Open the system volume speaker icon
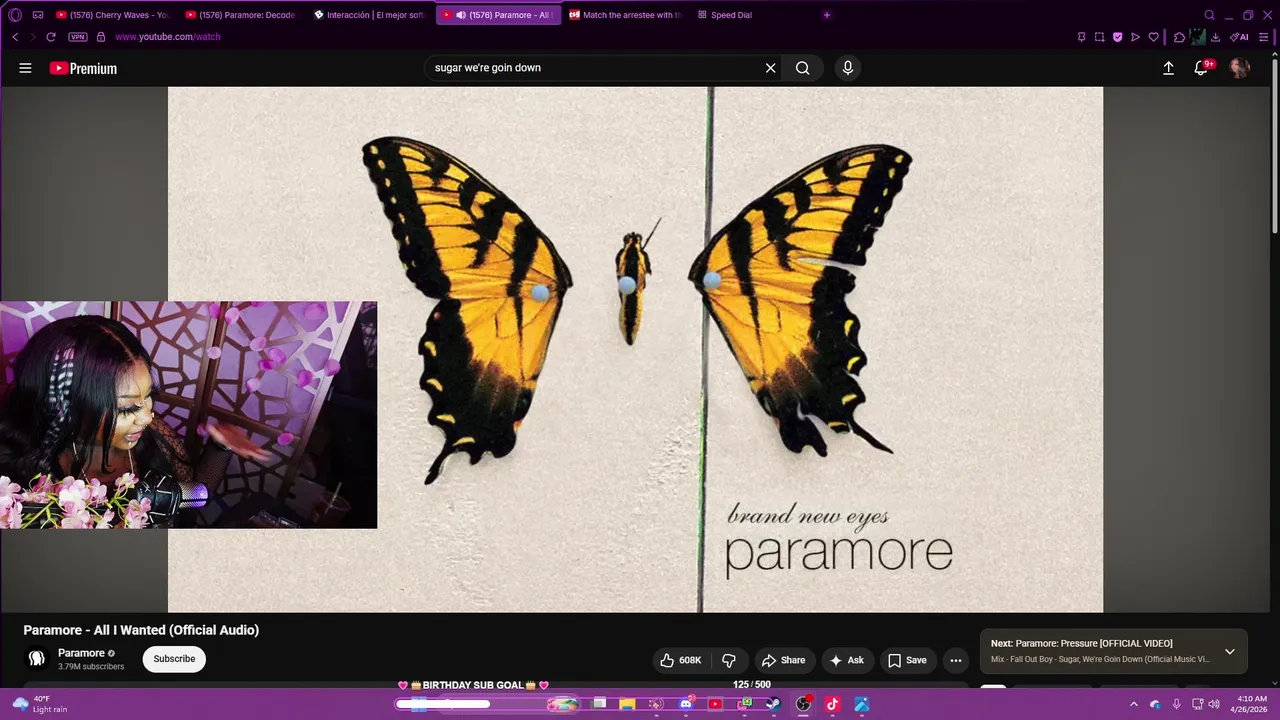The width and height of the screenshot is (1280, 720). click(1214, 704)
